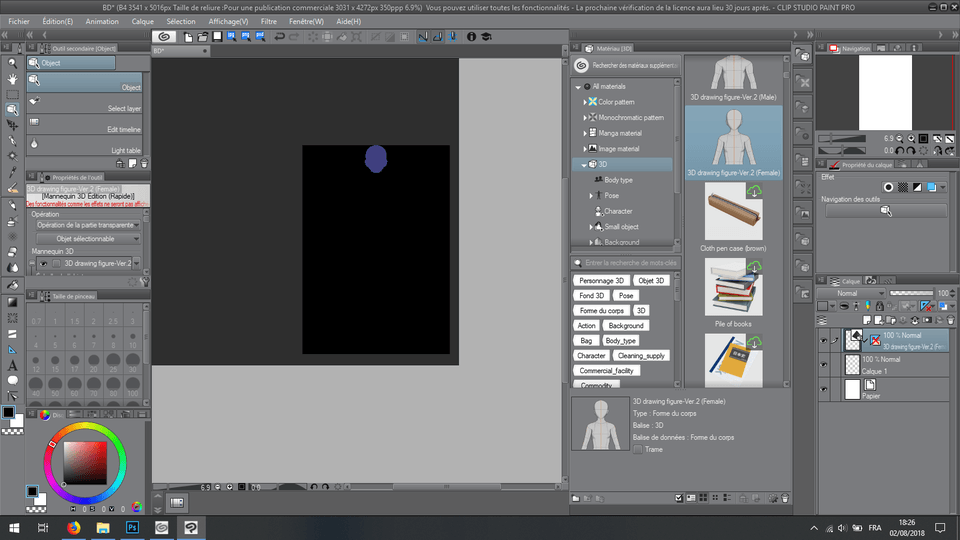Image resolution: width=960 pixels, height=540 pixels.
Task: Click the Snap to ruler icon in the command bar
Action: coord(423,37)
